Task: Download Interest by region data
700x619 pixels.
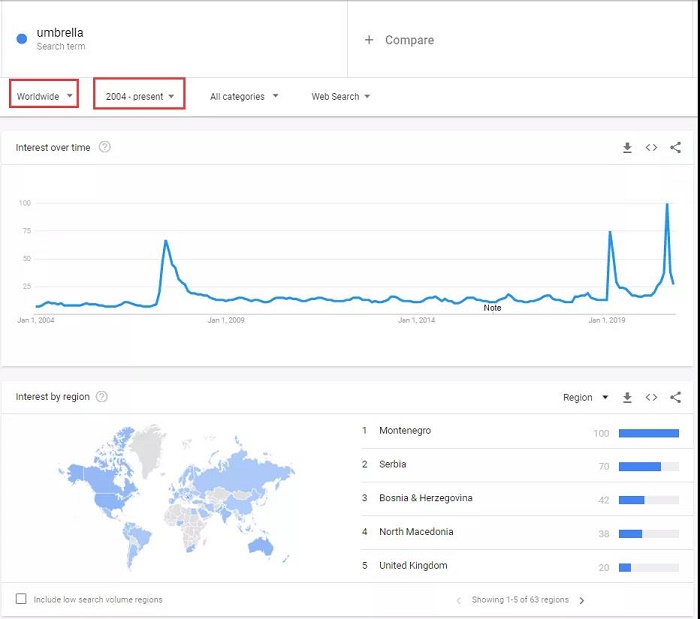Action: point(627,398)
